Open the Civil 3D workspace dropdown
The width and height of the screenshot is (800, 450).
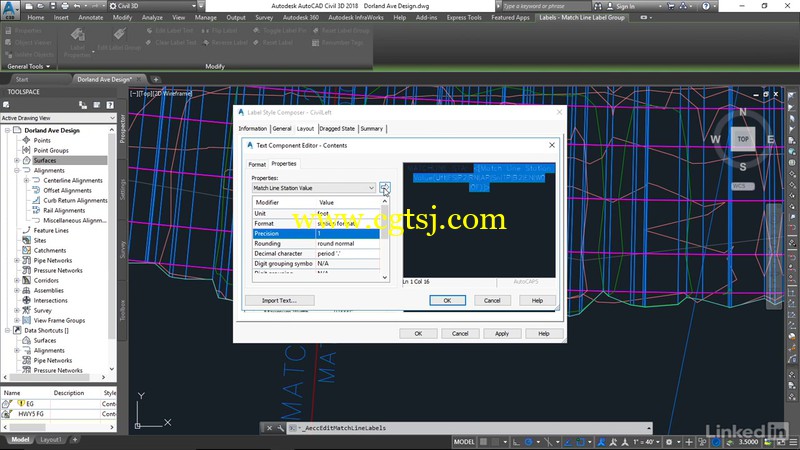point(194,6)
